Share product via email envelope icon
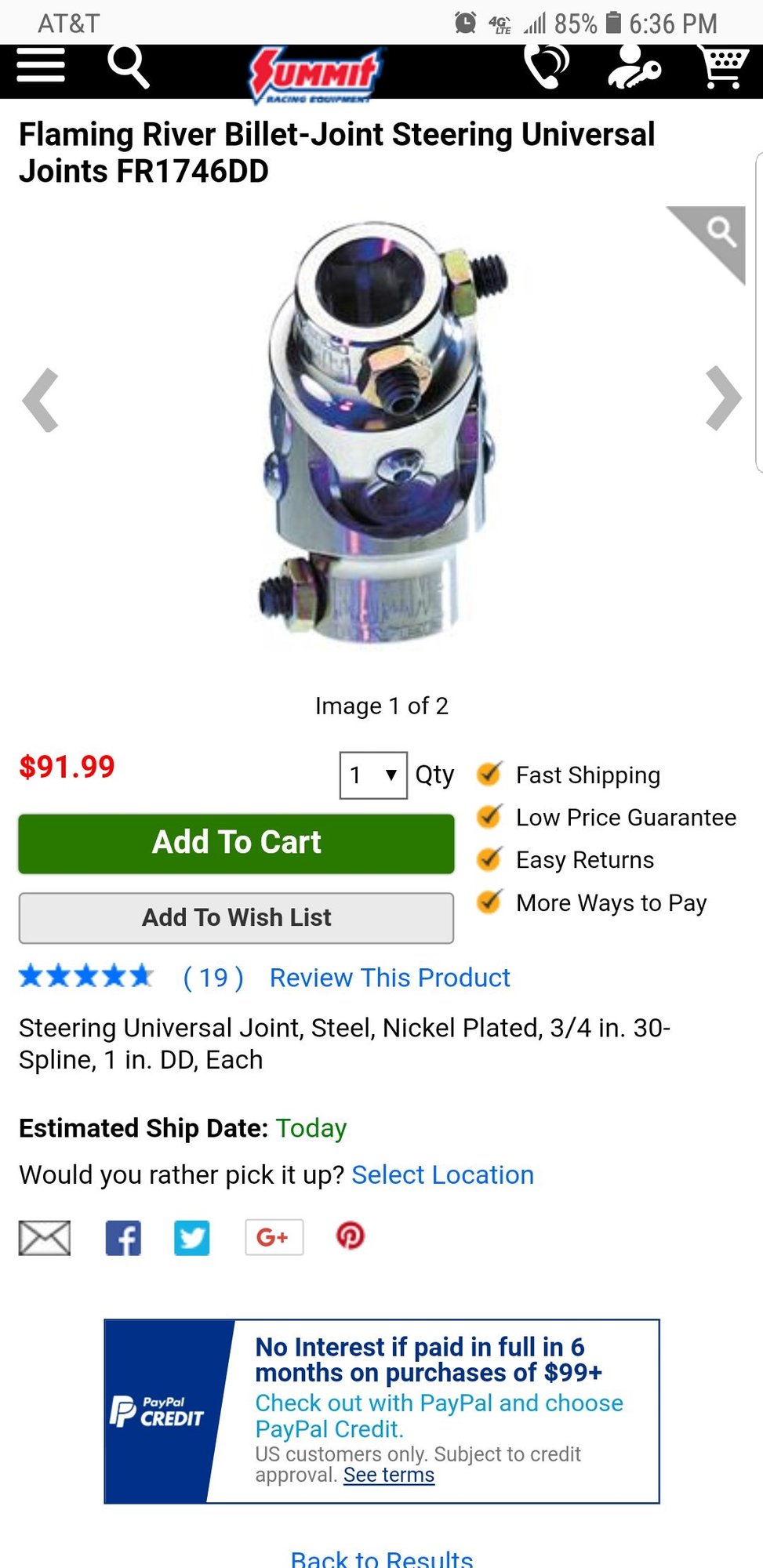Viewport: 763px width, 1568px height. point(45,1238)
